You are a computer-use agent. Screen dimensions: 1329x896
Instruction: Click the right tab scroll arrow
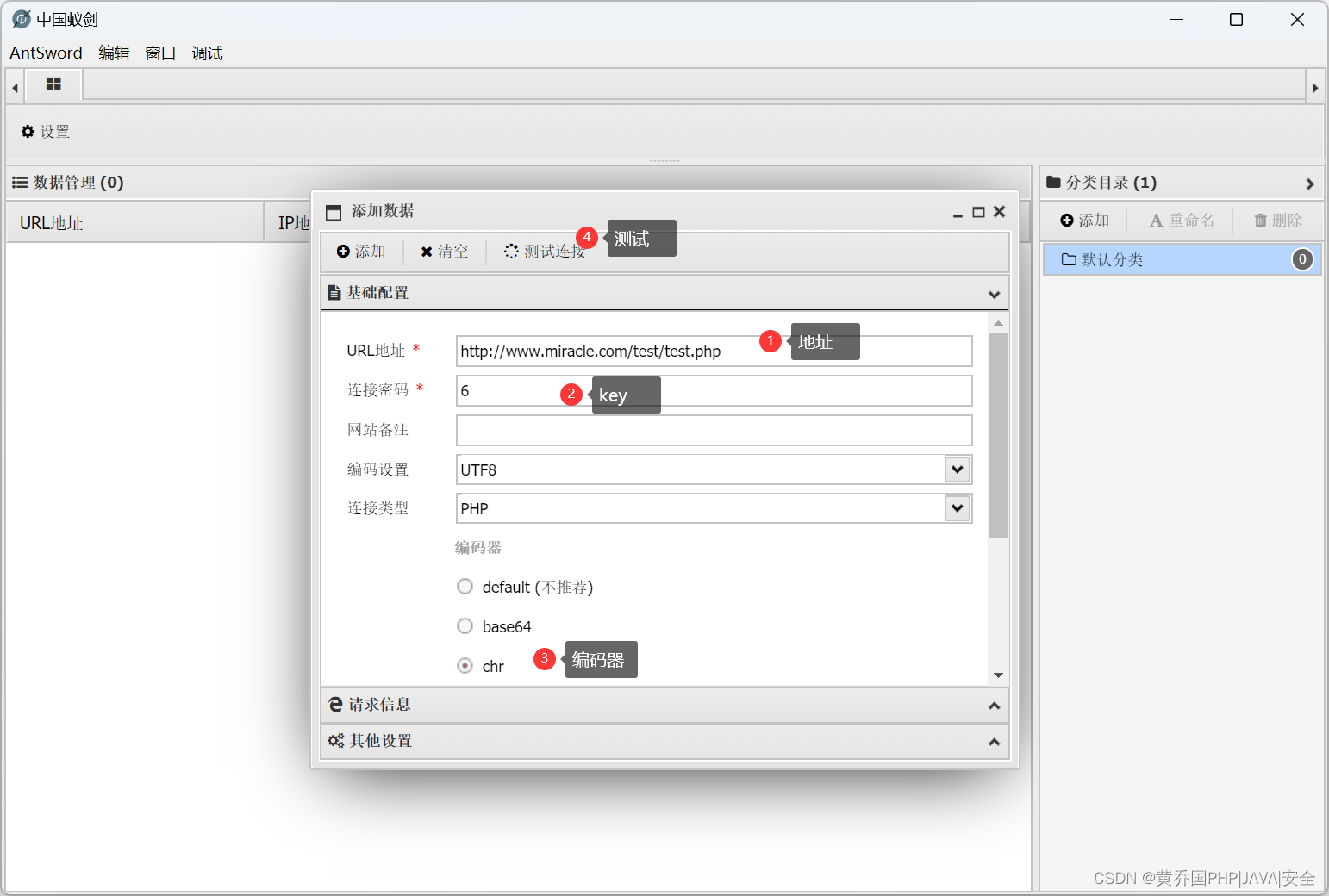(1315, 87)
